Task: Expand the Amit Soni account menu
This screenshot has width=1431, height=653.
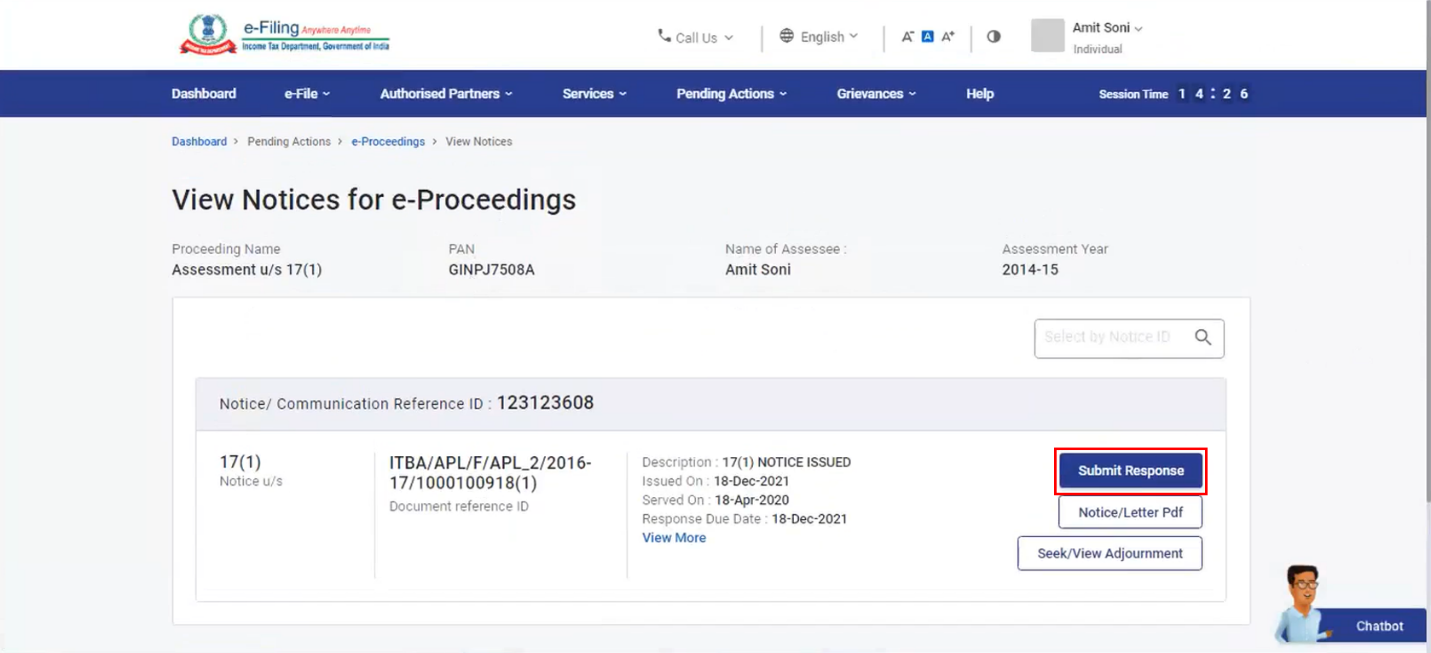Action: tap(1107, 29)
